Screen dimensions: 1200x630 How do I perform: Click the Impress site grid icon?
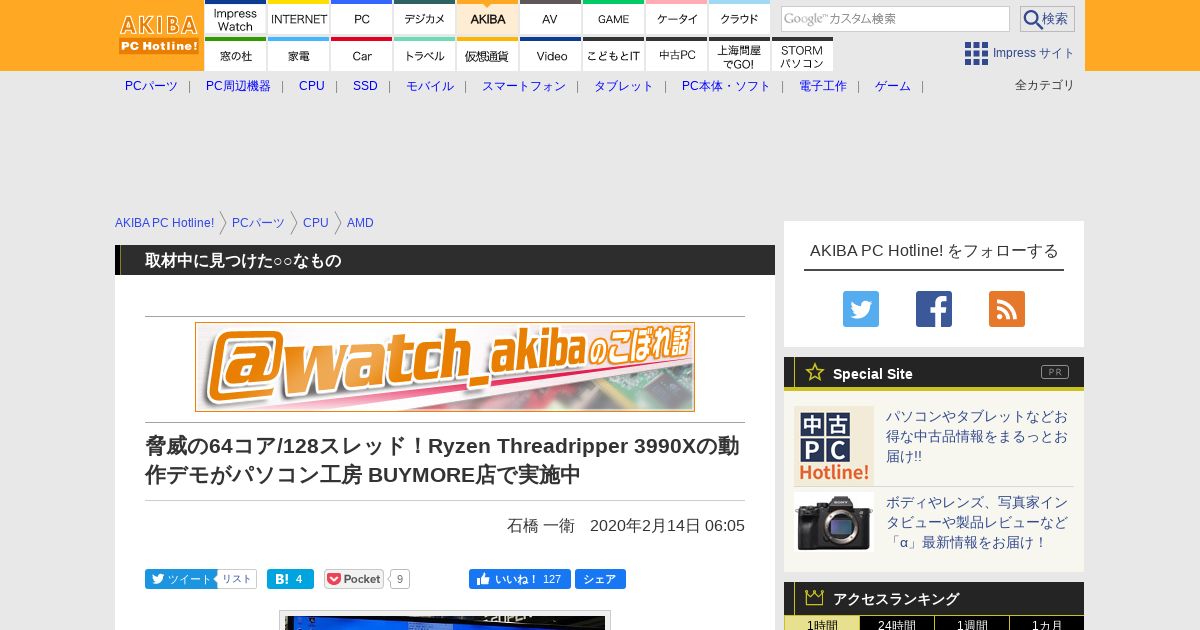pyautogui.click(x=976, y=53)
